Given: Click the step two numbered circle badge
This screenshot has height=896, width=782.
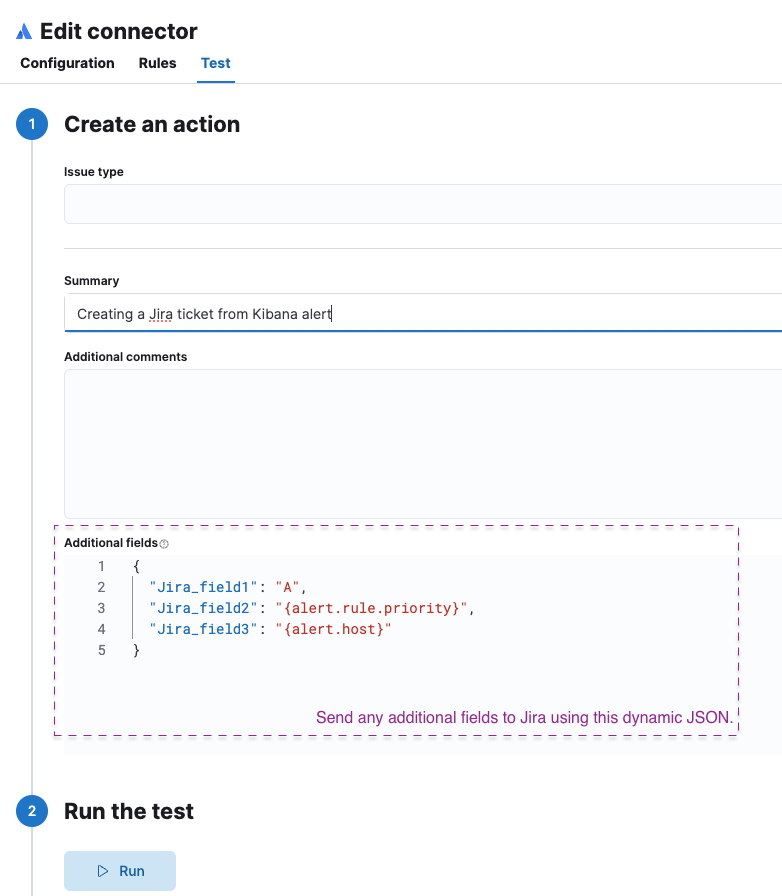Looking at the screenshot, I should pos(31,811).
